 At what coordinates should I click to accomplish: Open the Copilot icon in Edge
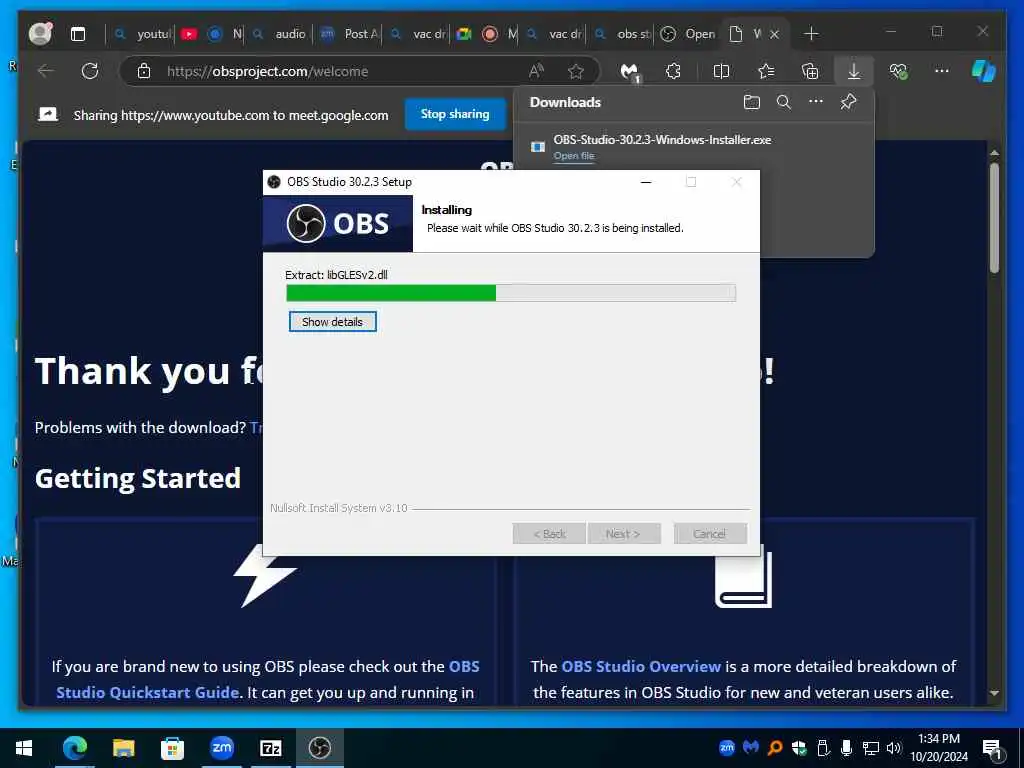coord(984,71)
